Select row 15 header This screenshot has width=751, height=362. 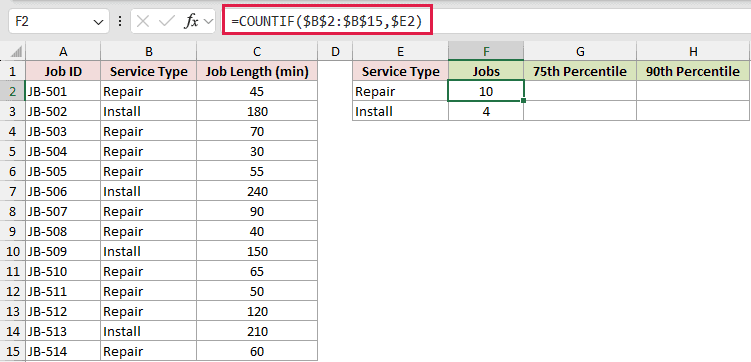tap(12, 352)
